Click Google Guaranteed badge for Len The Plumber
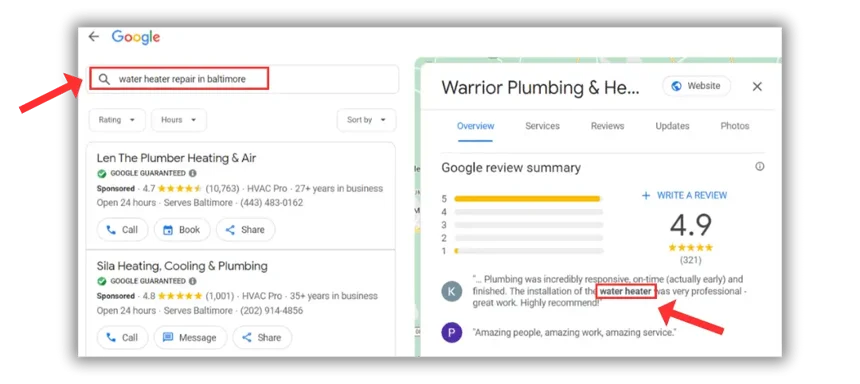Image resolution: width=860 pixels, height=384 pixels. [x=141, y=173]
